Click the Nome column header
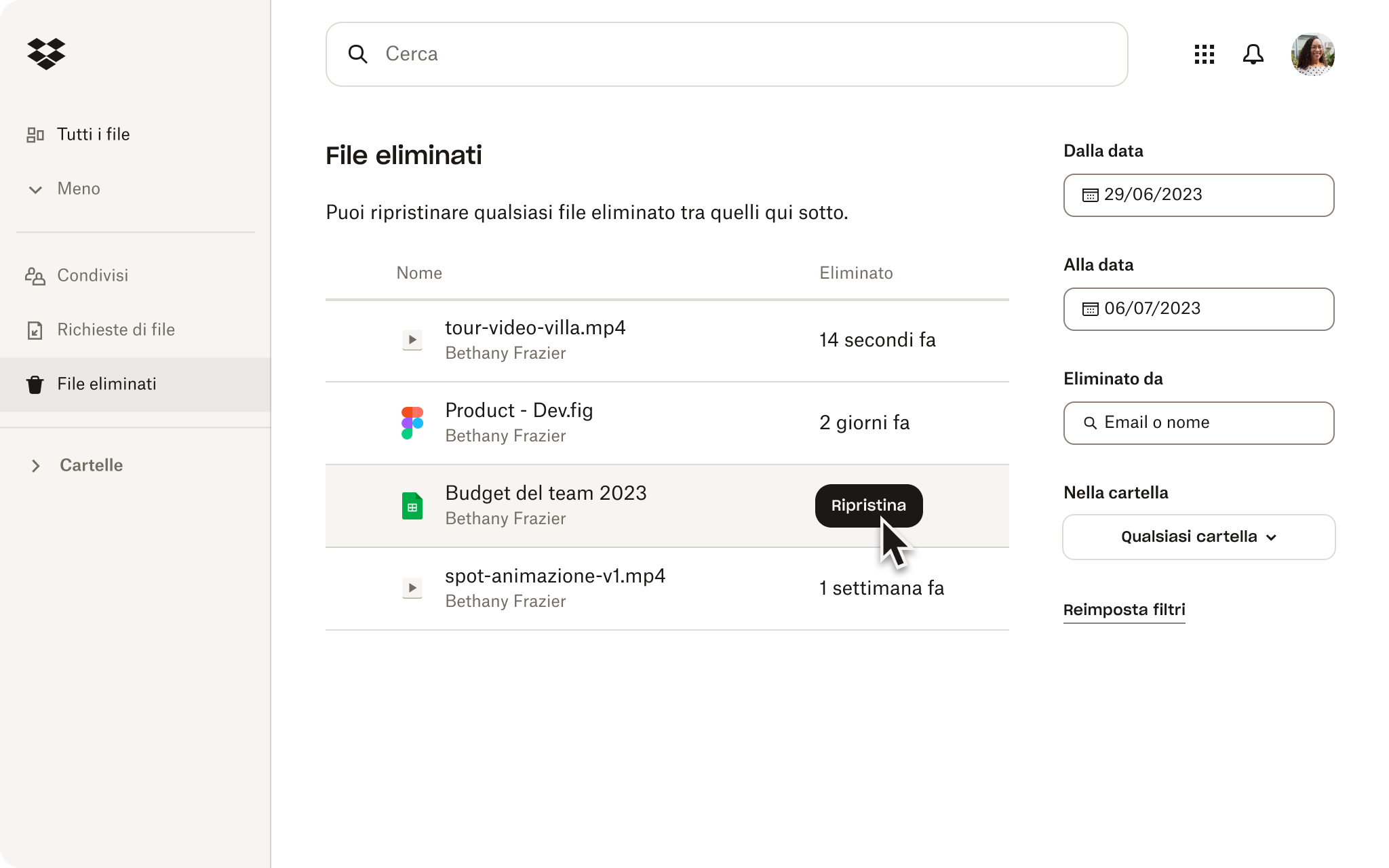Viewport: 1389px width, 868px height. pos(419,273)
